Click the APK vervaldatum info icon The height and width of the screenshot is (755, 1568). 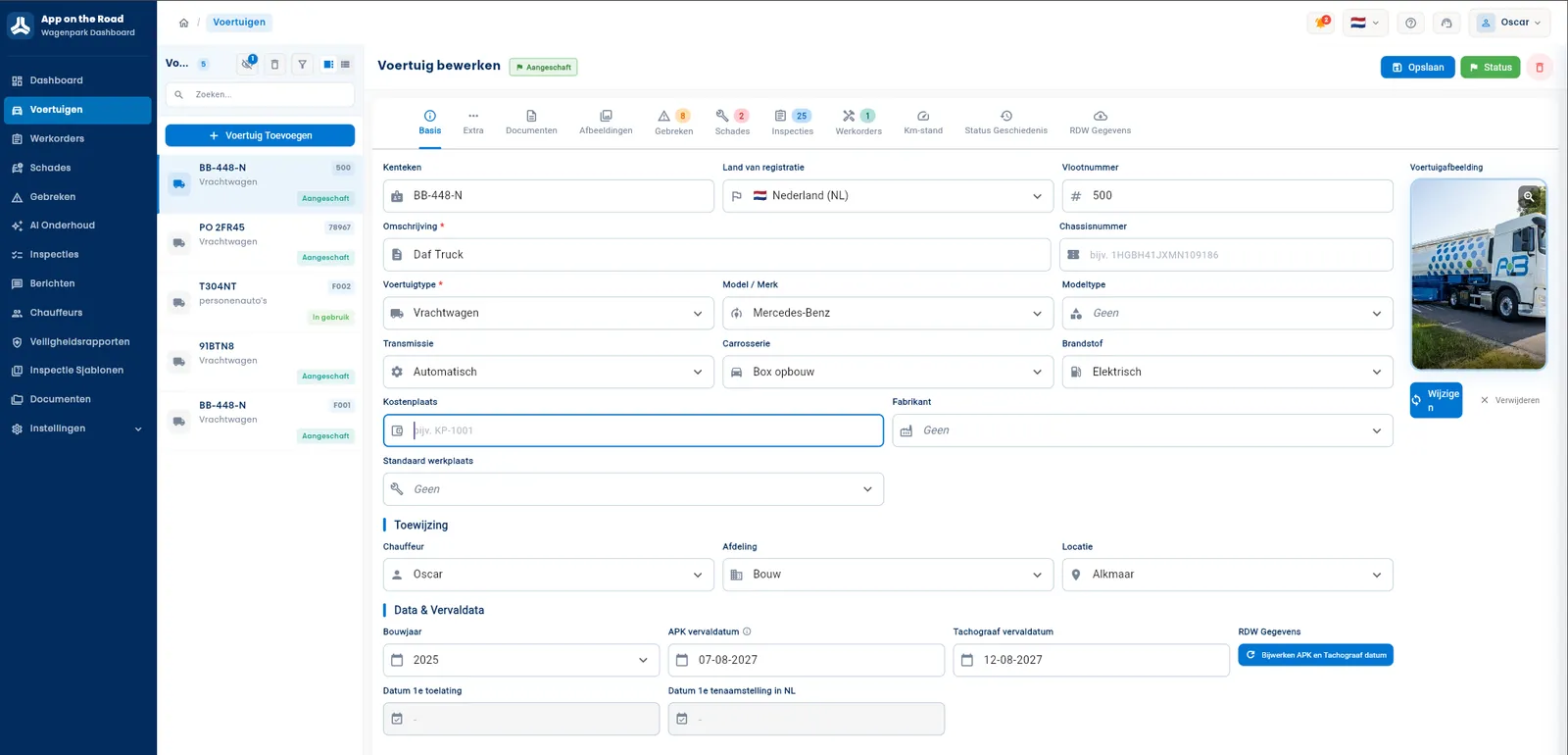[x=747, y=631]
